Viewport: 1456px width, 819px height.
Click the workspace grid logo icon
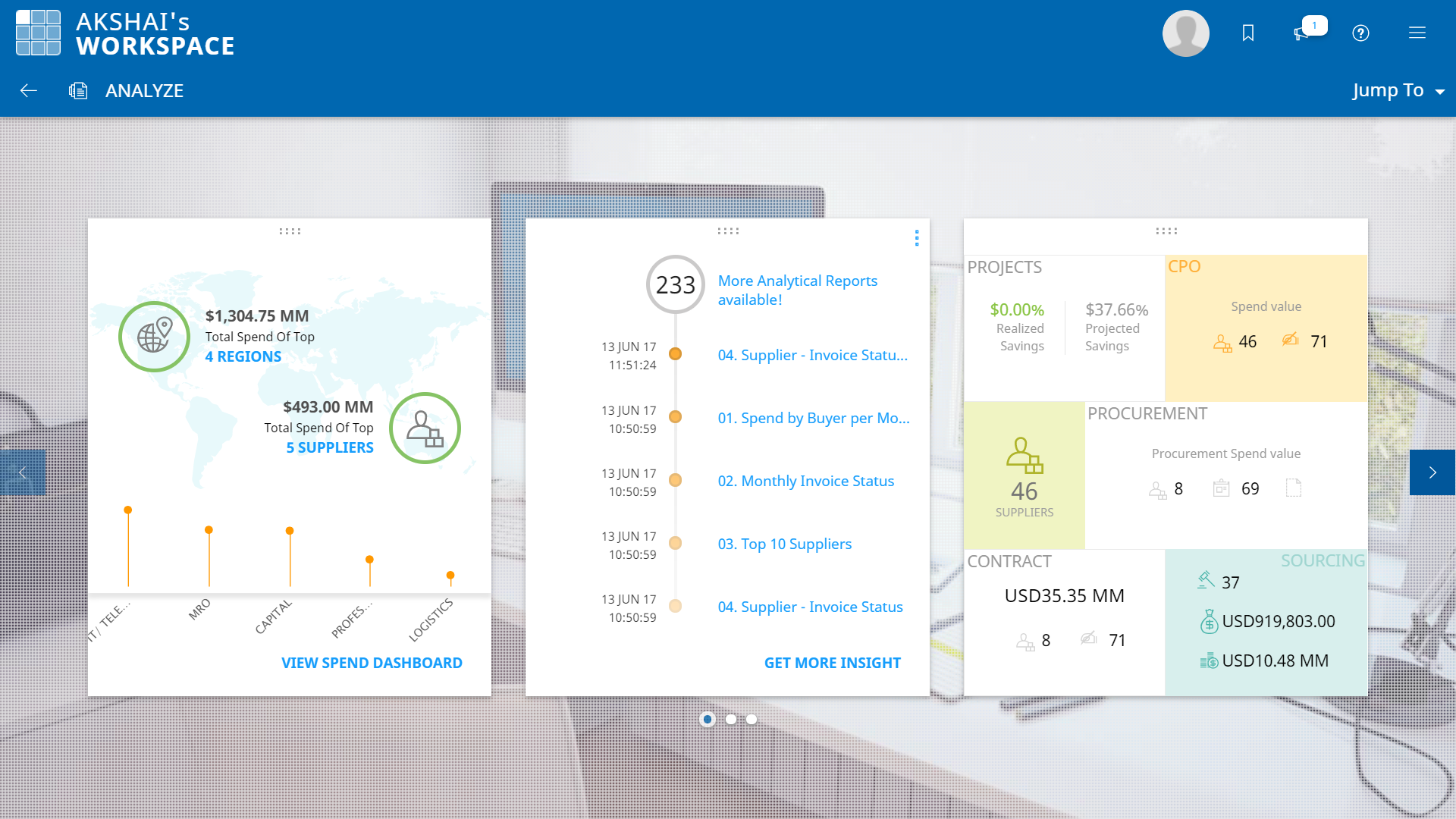[38, 33]
